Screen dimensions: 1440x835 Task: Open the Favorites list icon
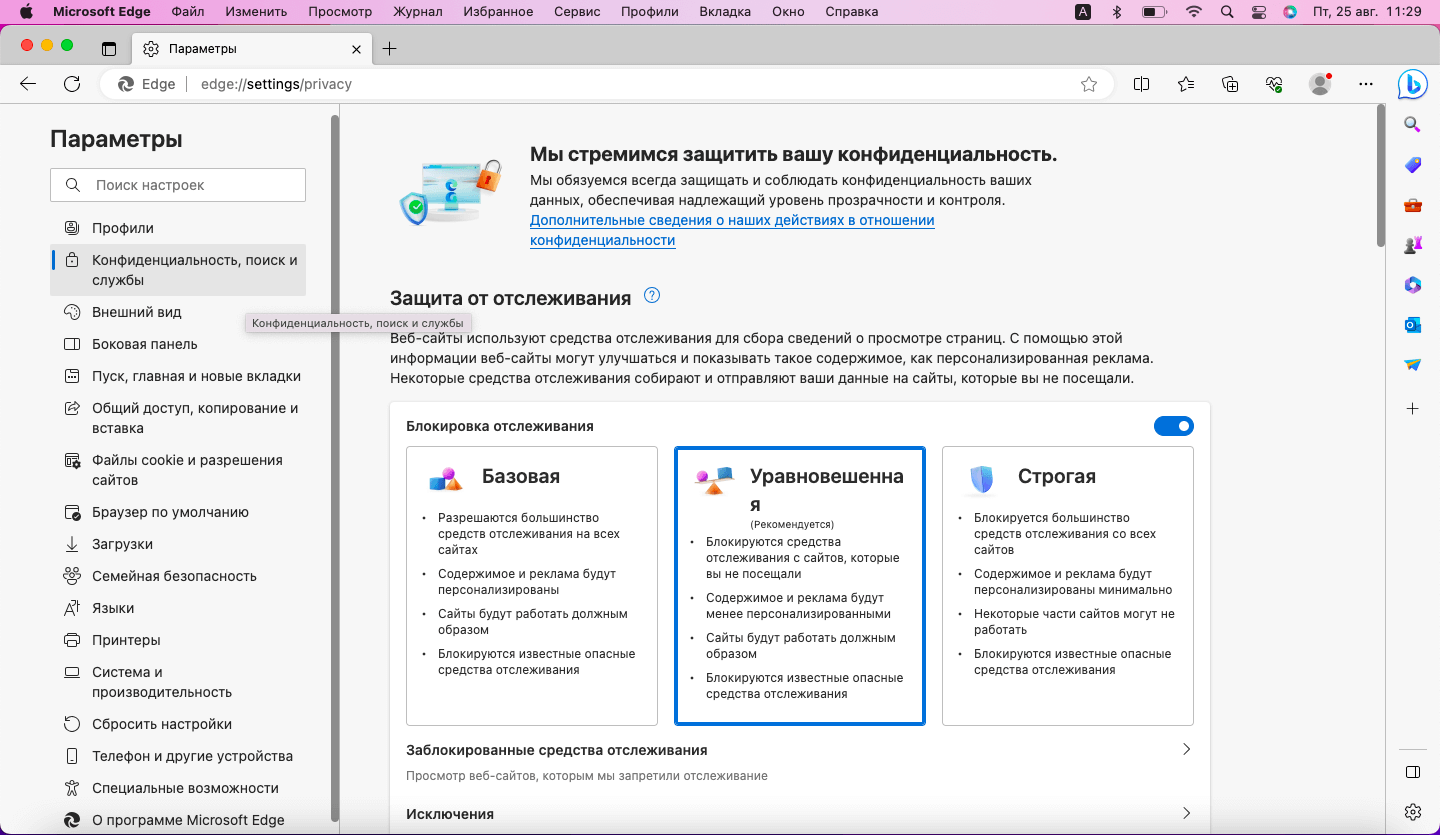pyautogui.click(x=1186, y=84)
